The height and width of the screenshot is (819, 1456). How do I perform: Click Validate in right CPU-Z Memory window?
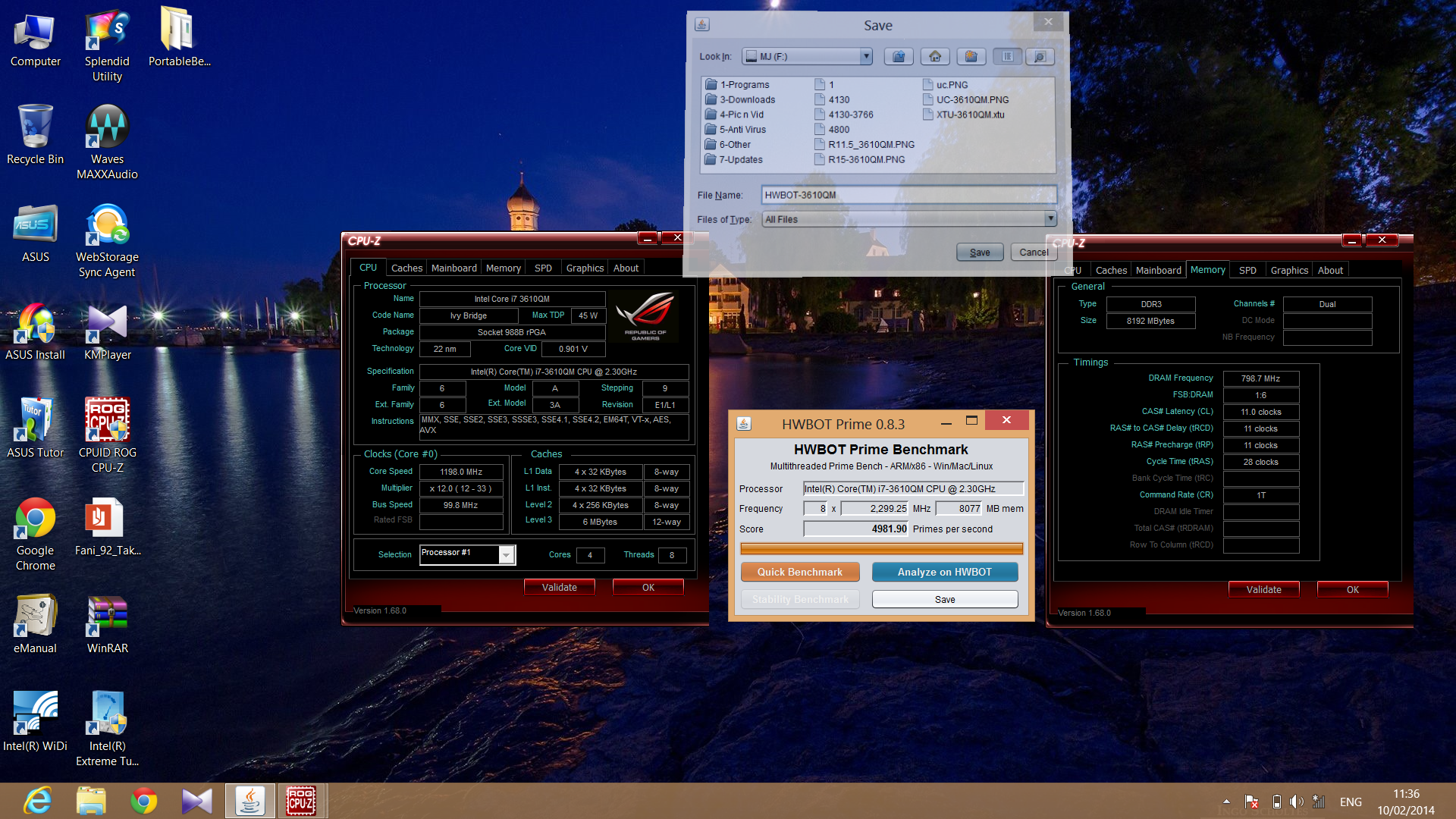click(x=1263, y=590)
